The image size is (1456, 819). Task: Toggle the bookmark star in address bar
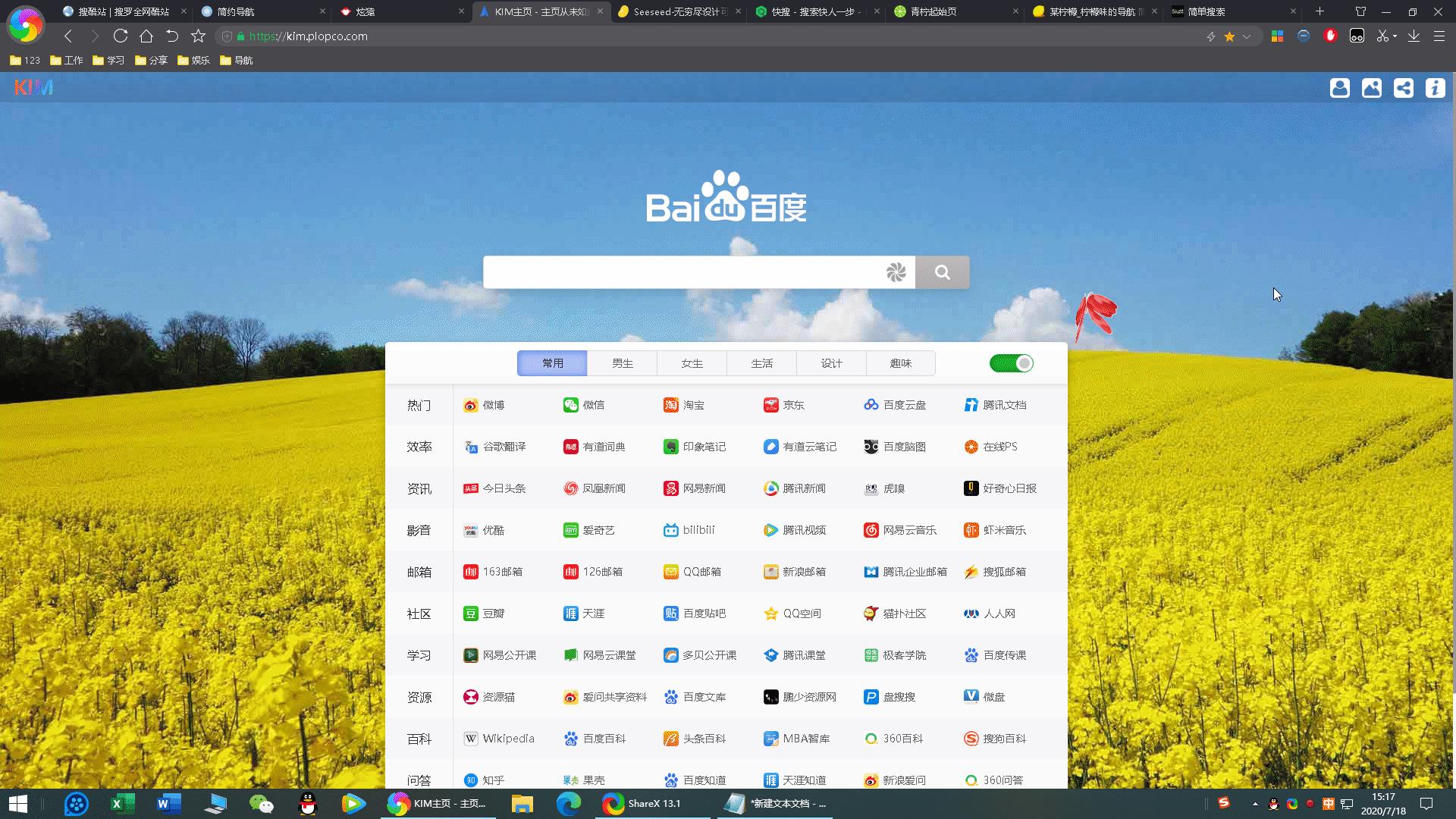tap(1229, 36)
